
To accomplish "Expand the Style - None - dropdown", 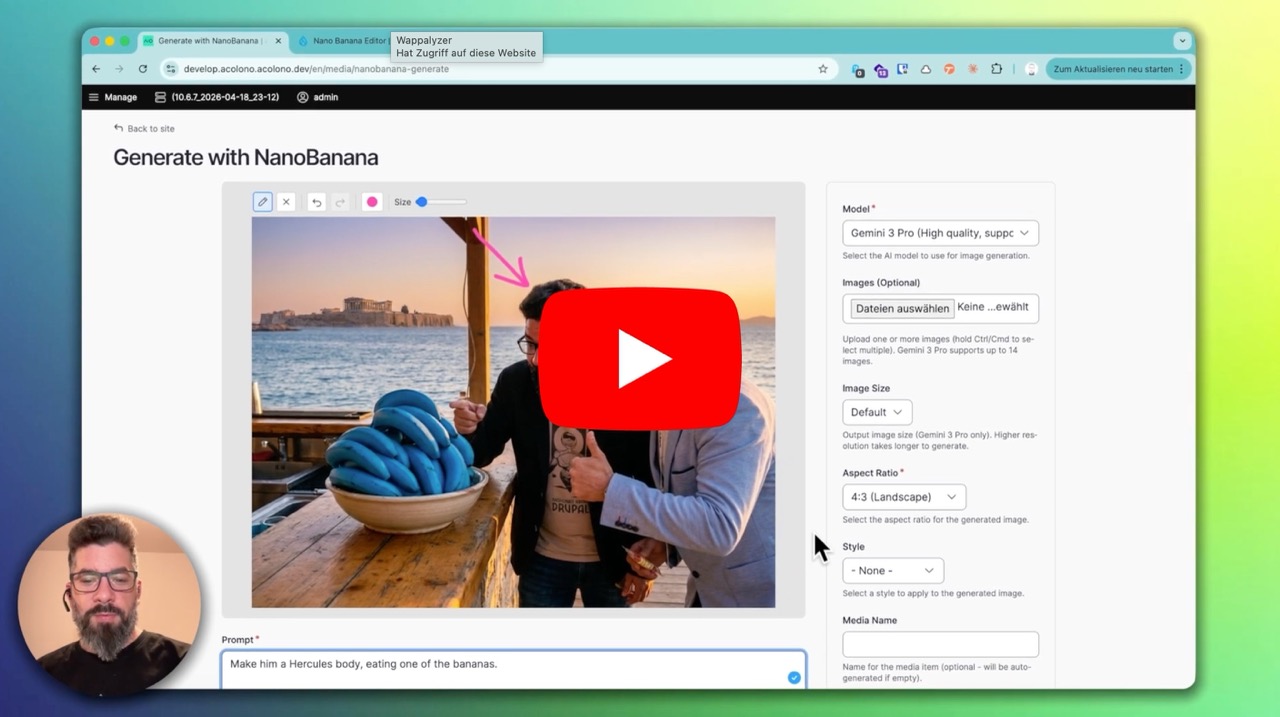I will coord(893,571).
